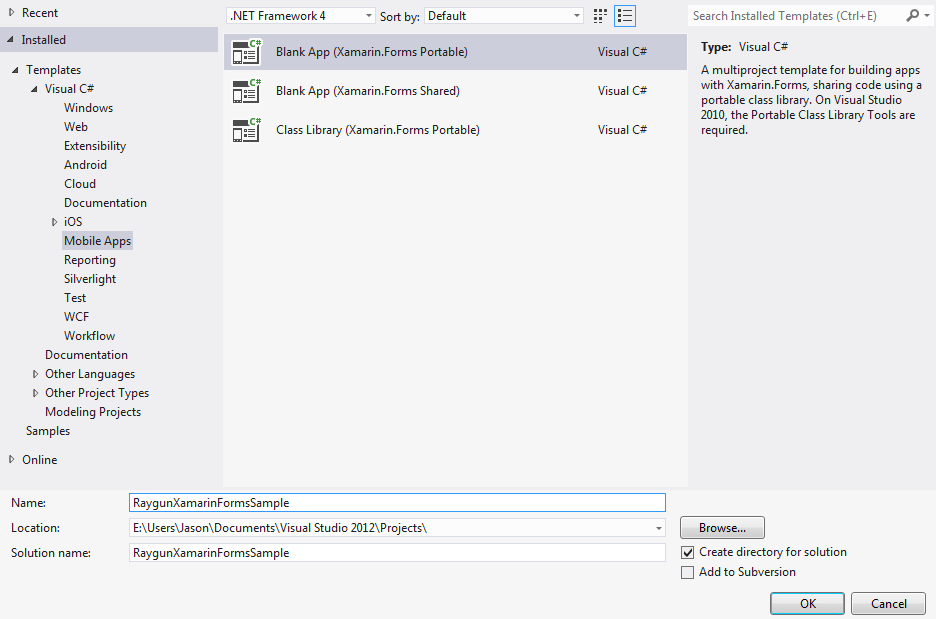Click the search magnifier icon
Viewport: 936px width, 619px height.
[913, 16]
